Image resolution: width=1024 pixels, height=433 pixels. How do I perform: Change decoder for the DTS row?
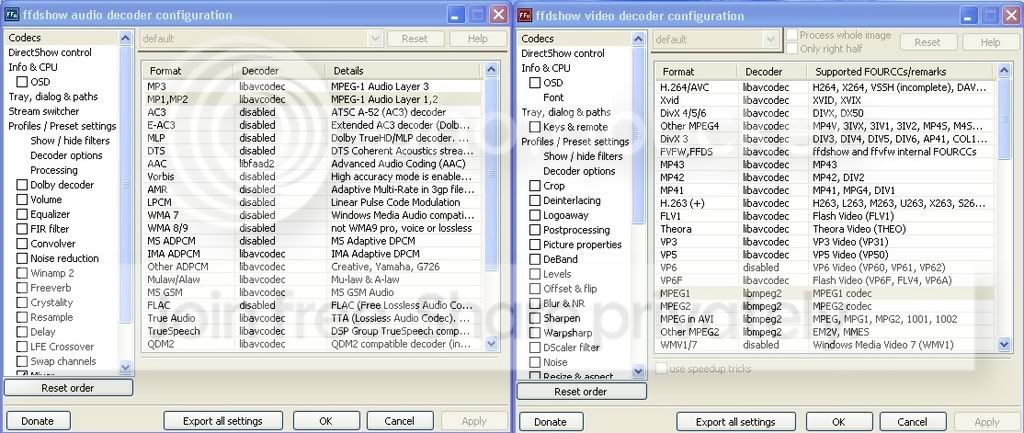pyautogui.click(x=280, y=151)
